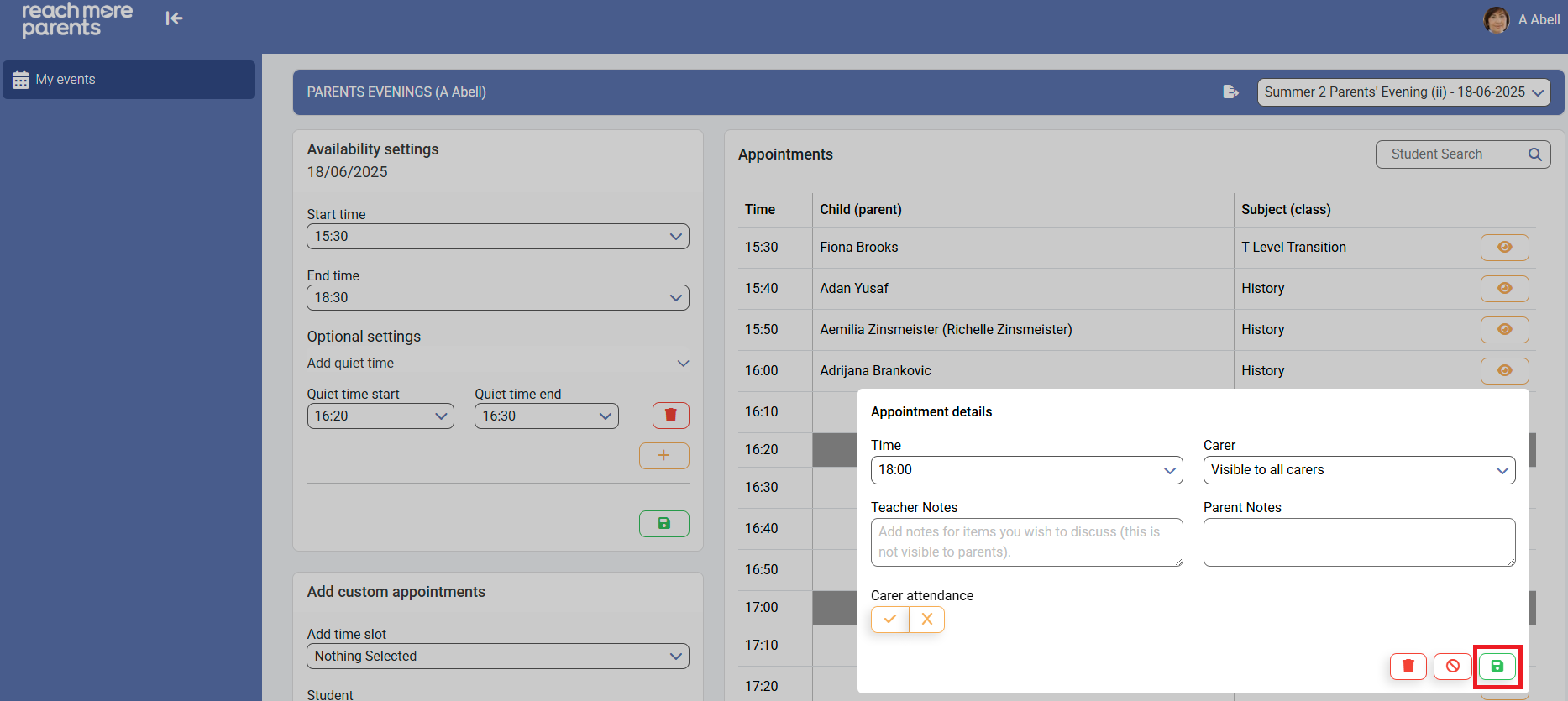Collapse the sidebar with the arrow icon

pyautogui.click(x=174, y=18)
